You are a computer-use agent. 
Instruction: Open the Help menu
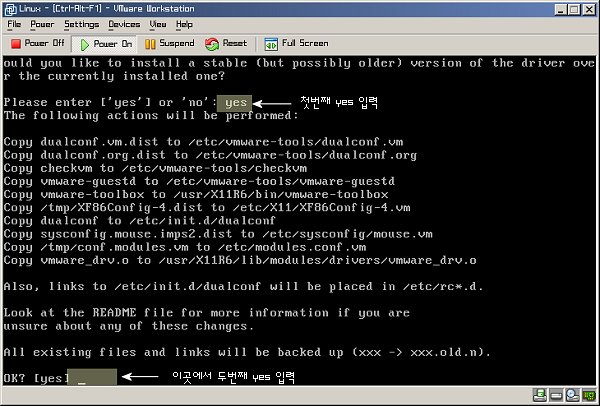(184, 24)
